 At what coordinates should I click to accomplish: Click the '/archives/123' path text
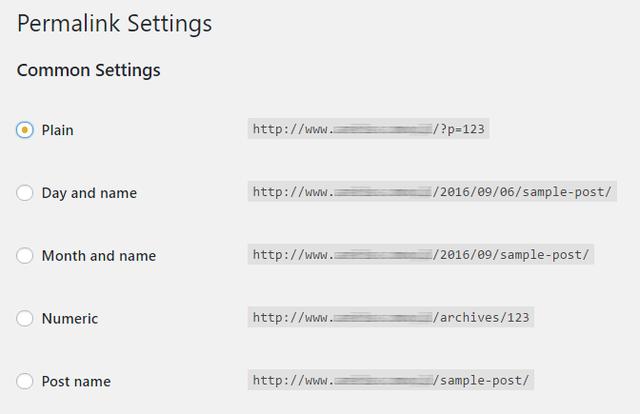(x=481, y=318)
